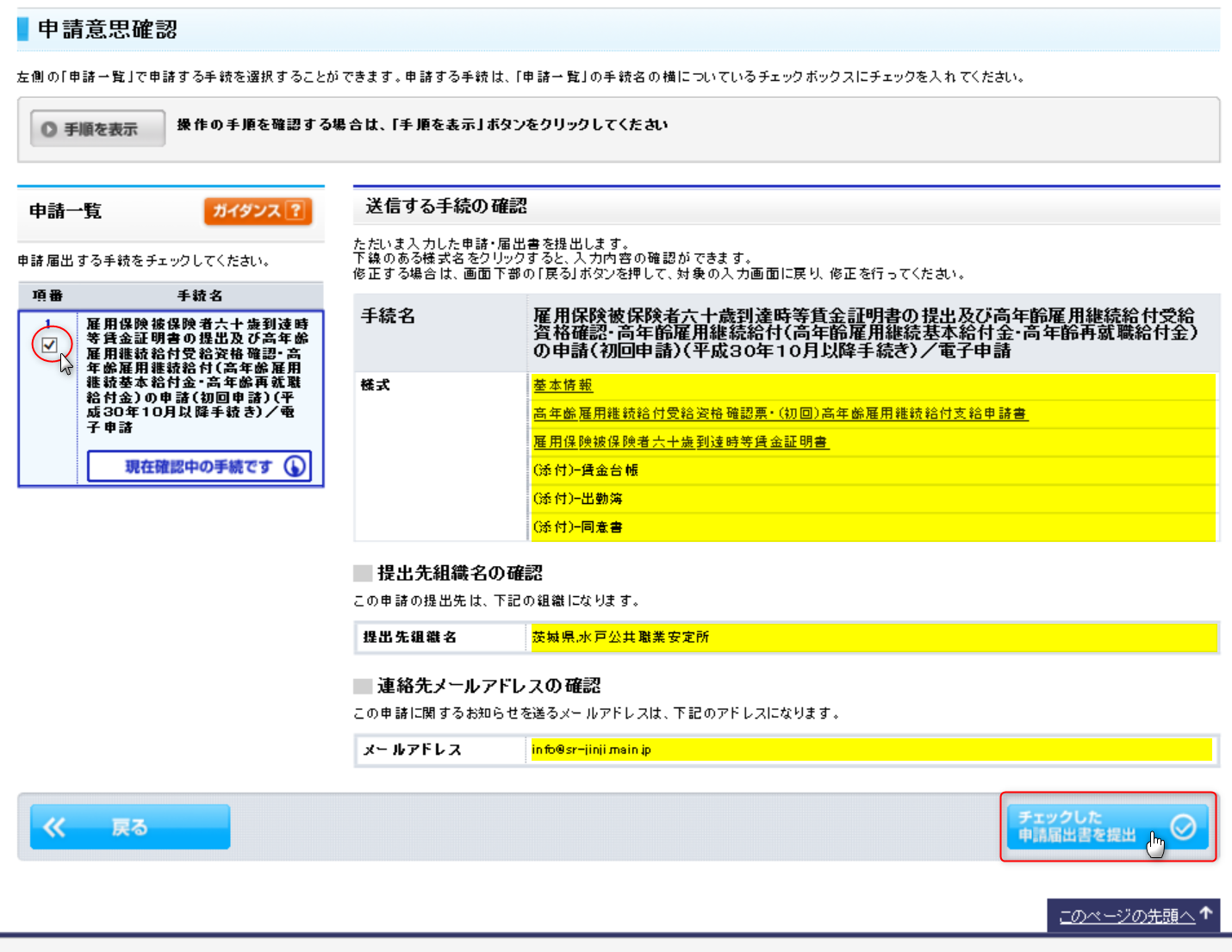Submit with チェックした申請届出書を提出 button text

pyautogui.click(x=1077, y=827)
